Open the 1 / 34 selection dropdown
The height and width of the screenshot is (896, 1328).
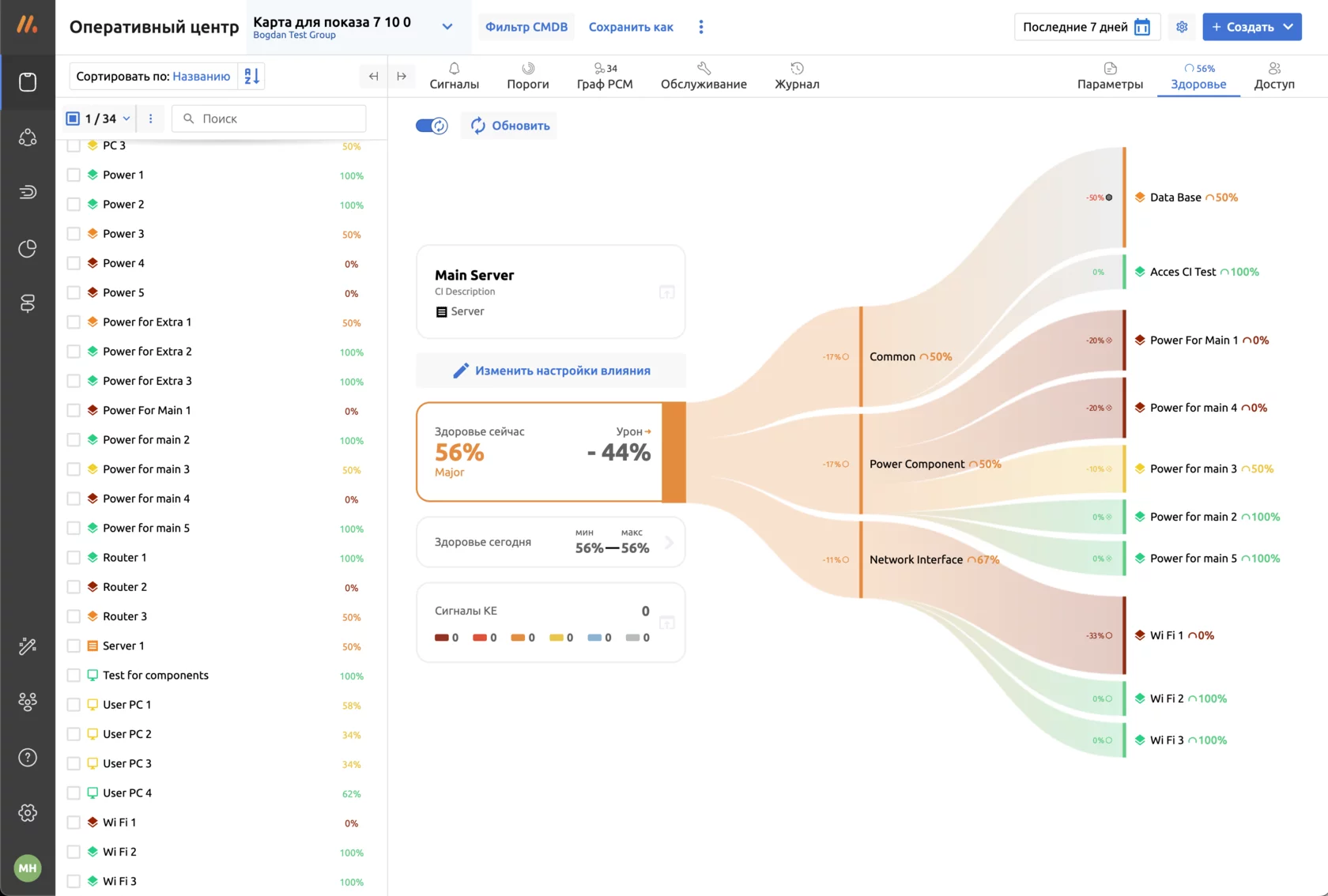coord(126,119)
